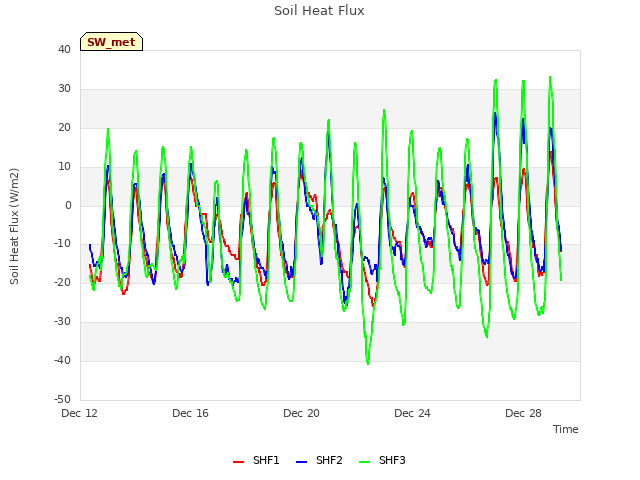Click the Dec 20 x-axis label

coord(302,413)
